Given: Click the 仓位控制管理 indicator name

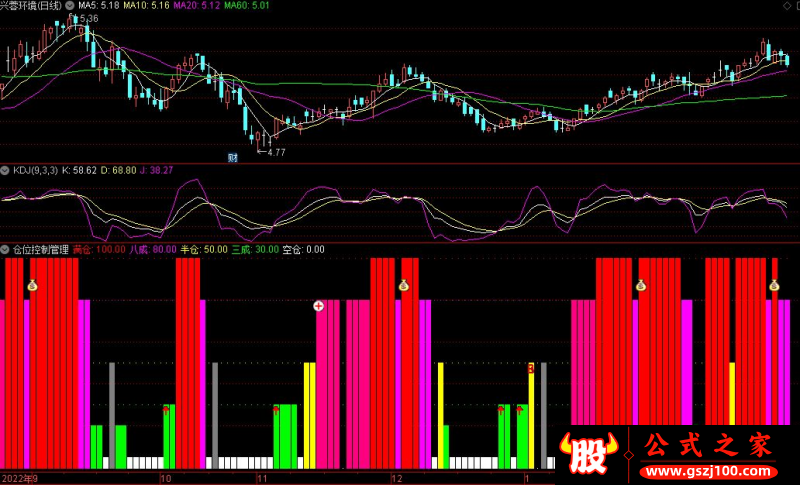Looking at the screenshot, I should click(41, 249).
